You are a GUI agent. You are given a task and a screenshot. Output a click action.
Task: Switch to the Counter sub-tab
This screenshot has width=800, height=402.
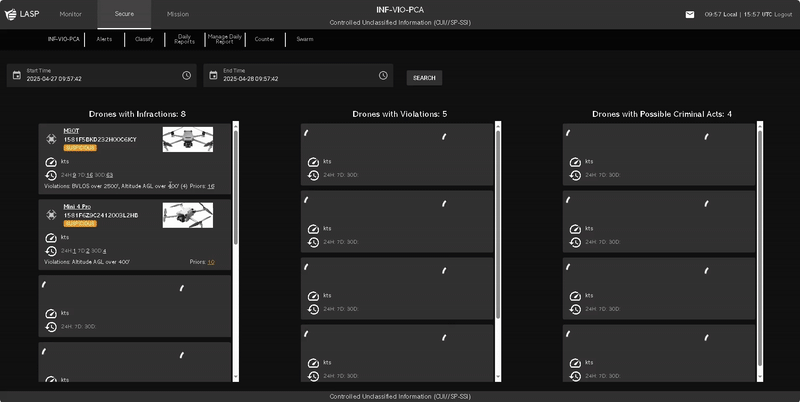point(265,39)
